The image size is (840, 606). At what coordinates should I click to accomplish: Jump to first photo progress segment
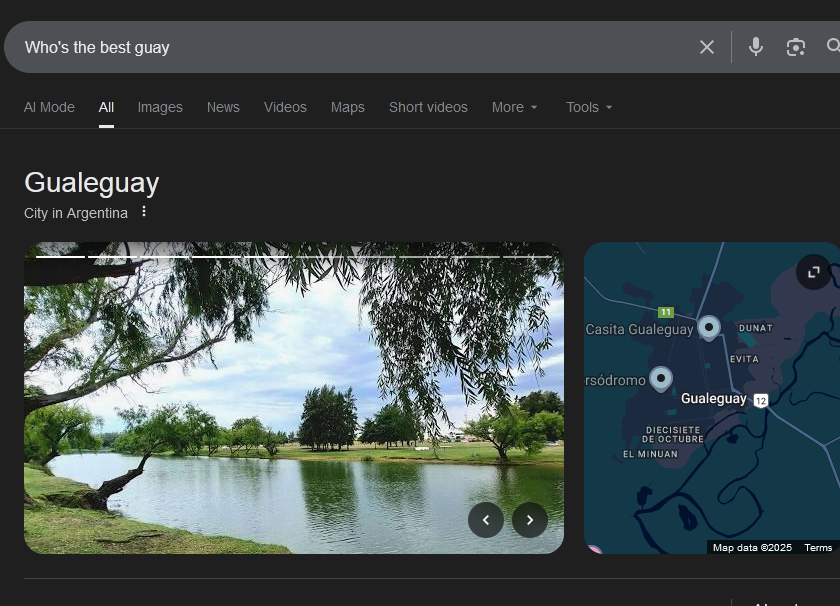tap(60, 257)
